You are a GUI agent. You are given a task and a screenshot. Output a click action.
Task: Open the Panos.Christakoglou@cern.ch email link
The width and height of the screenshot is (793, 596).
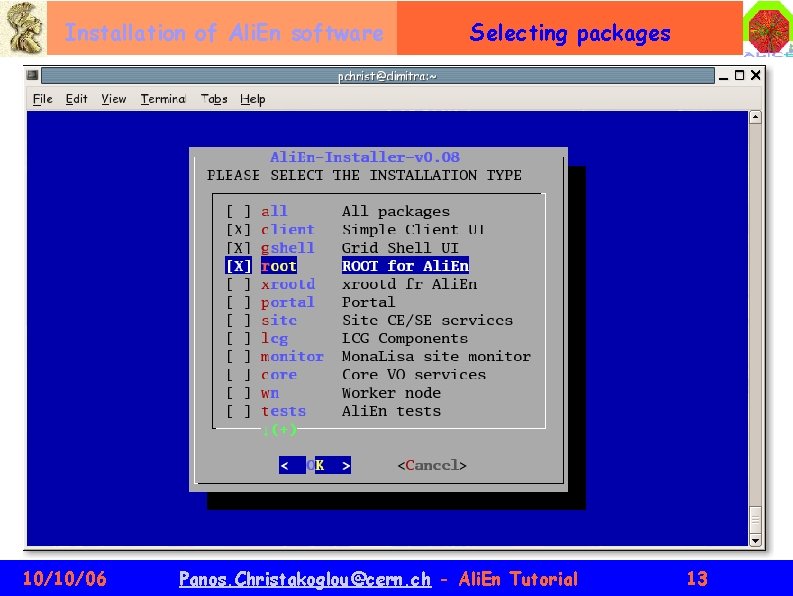pyautogui.click(x=305, y=579)
